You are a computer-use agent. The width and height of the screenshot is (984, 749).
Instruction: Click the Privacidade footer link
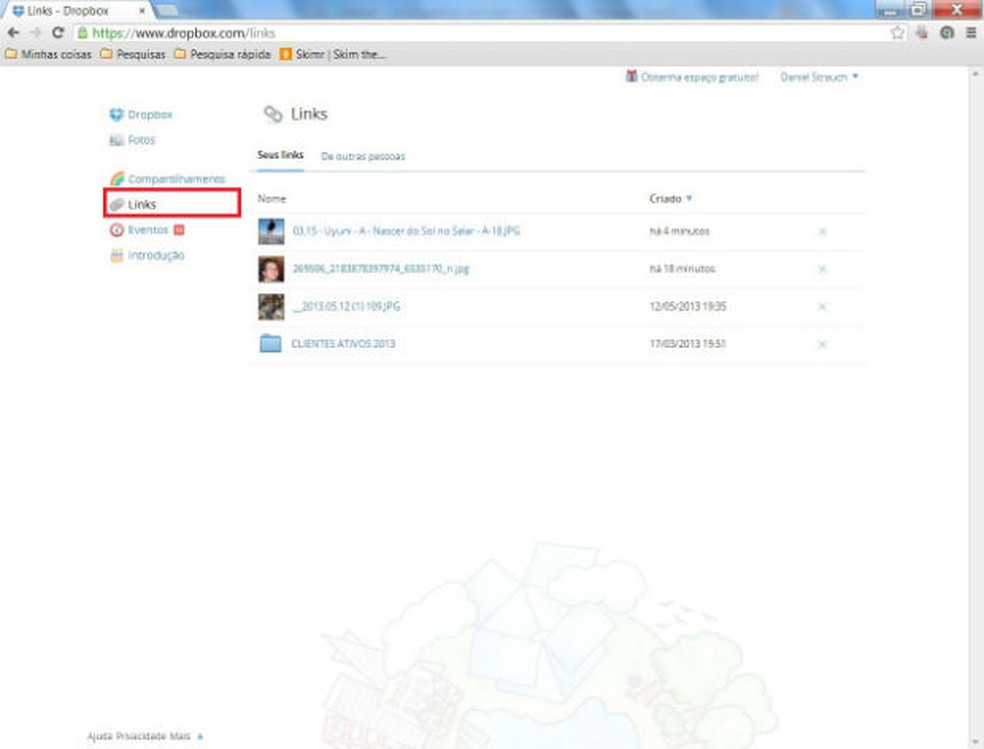point(140,736)
